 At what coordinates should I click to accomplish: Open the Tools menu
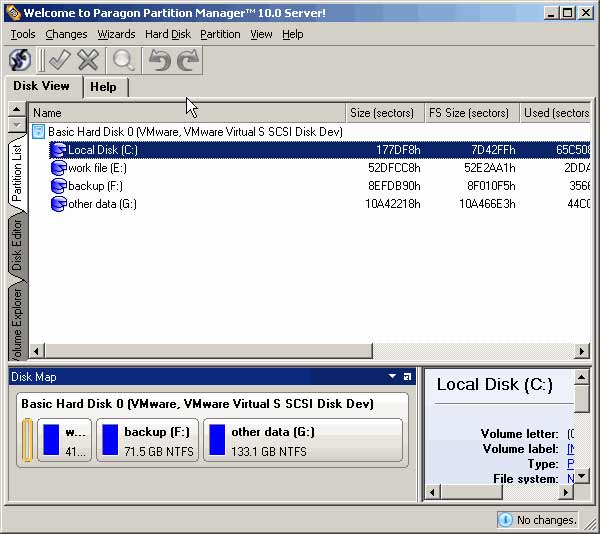[x=23, y=34]
